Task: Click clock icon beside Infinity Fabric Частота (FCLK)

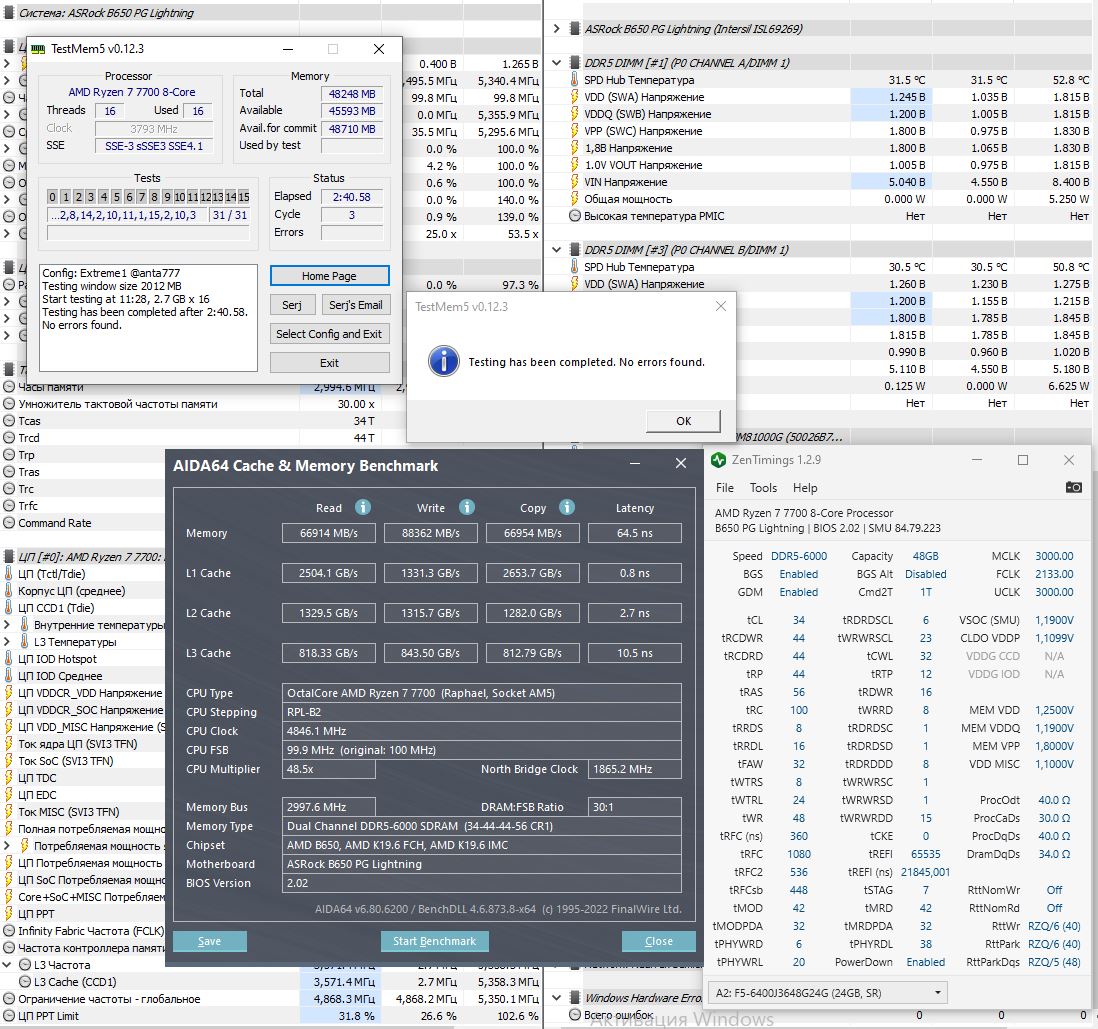Action: point(9,931)
